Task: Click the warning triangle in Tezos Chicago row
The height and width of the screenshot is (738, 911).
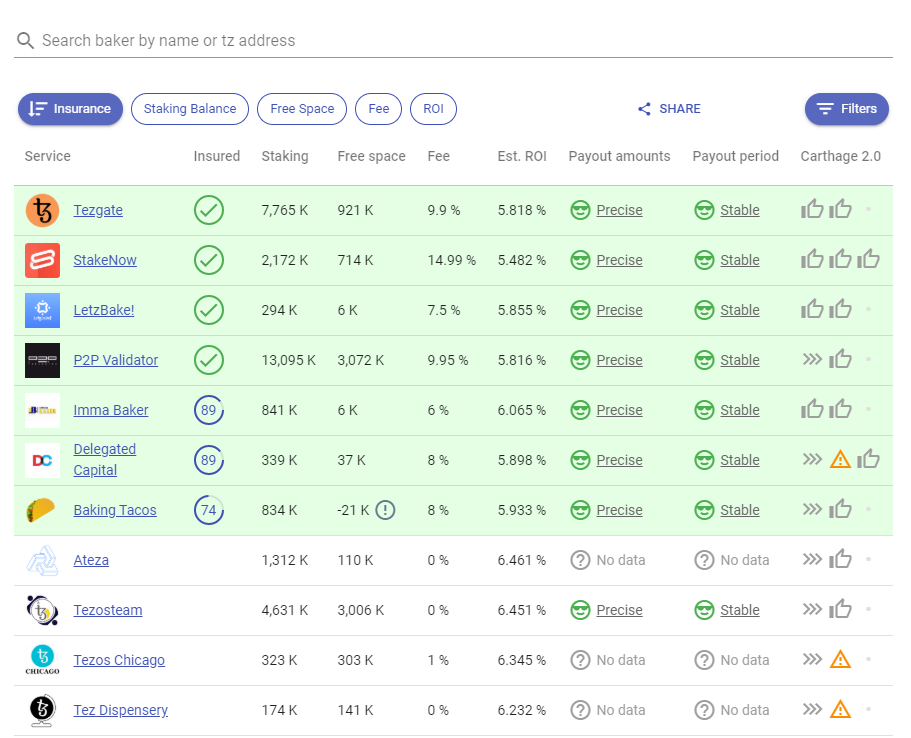Action: pyautogui.click(x=840, y=659)
